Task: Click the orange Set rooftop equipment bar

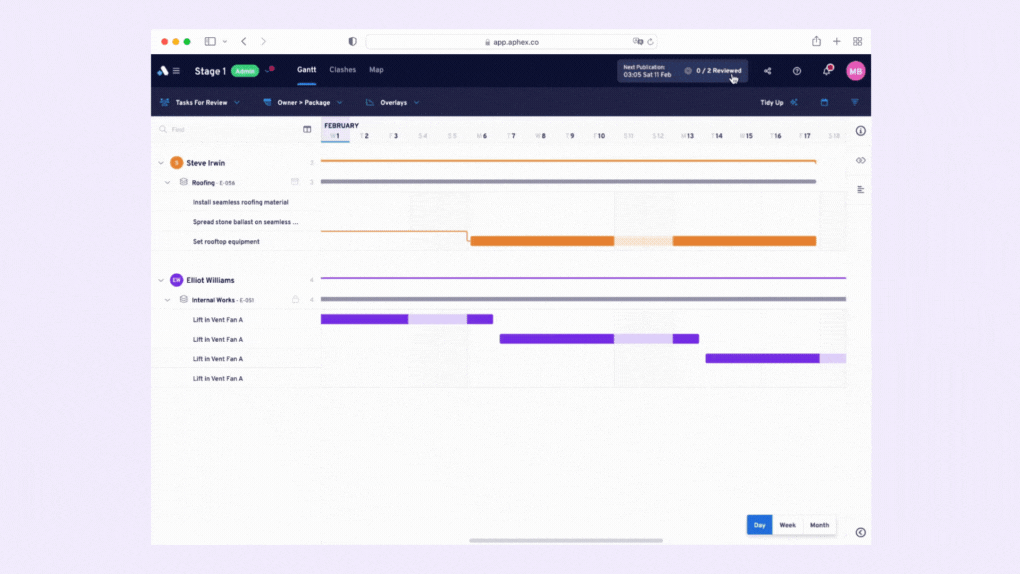Action: click(x=643, y=241)
